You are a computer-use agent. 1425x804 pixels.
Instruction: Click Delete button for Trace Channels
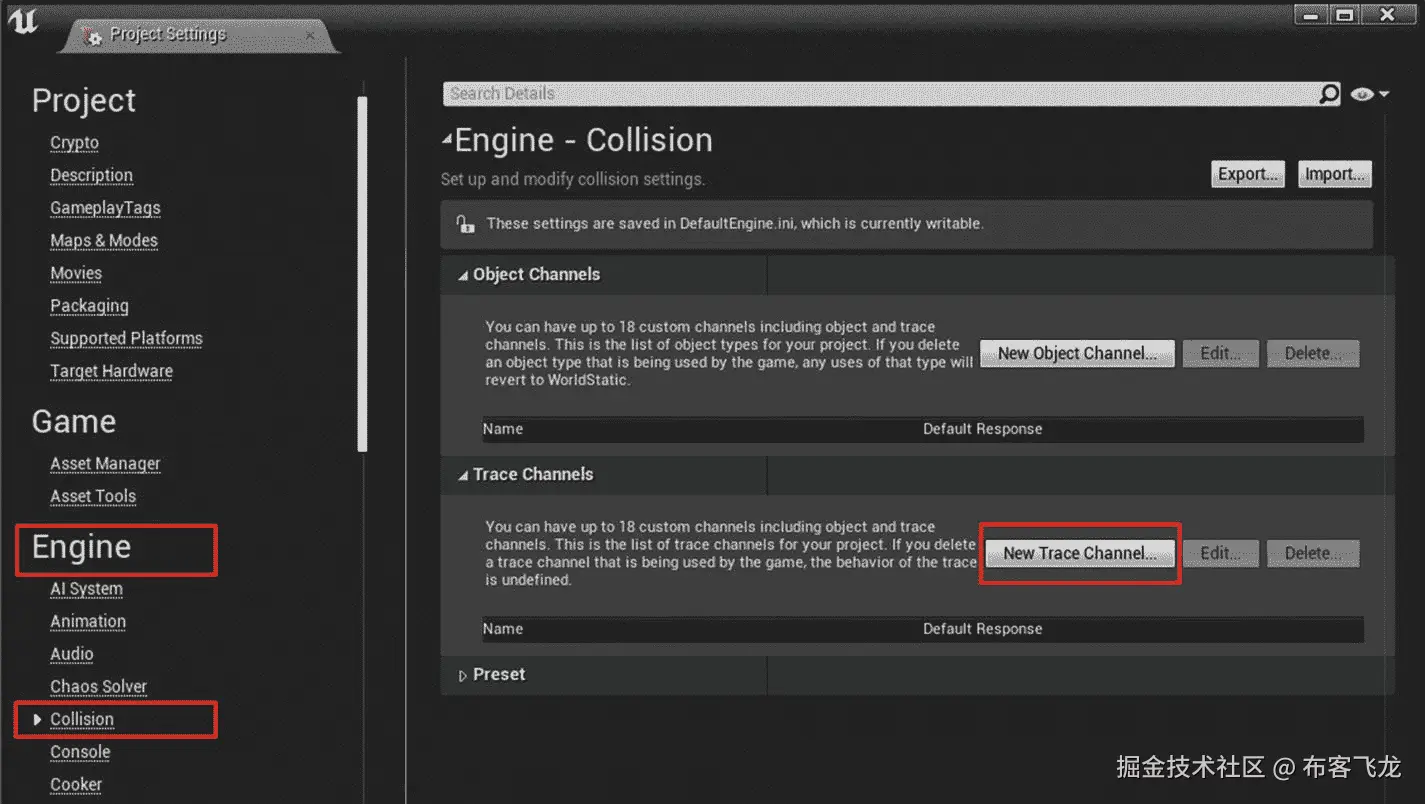(1313, 553)
